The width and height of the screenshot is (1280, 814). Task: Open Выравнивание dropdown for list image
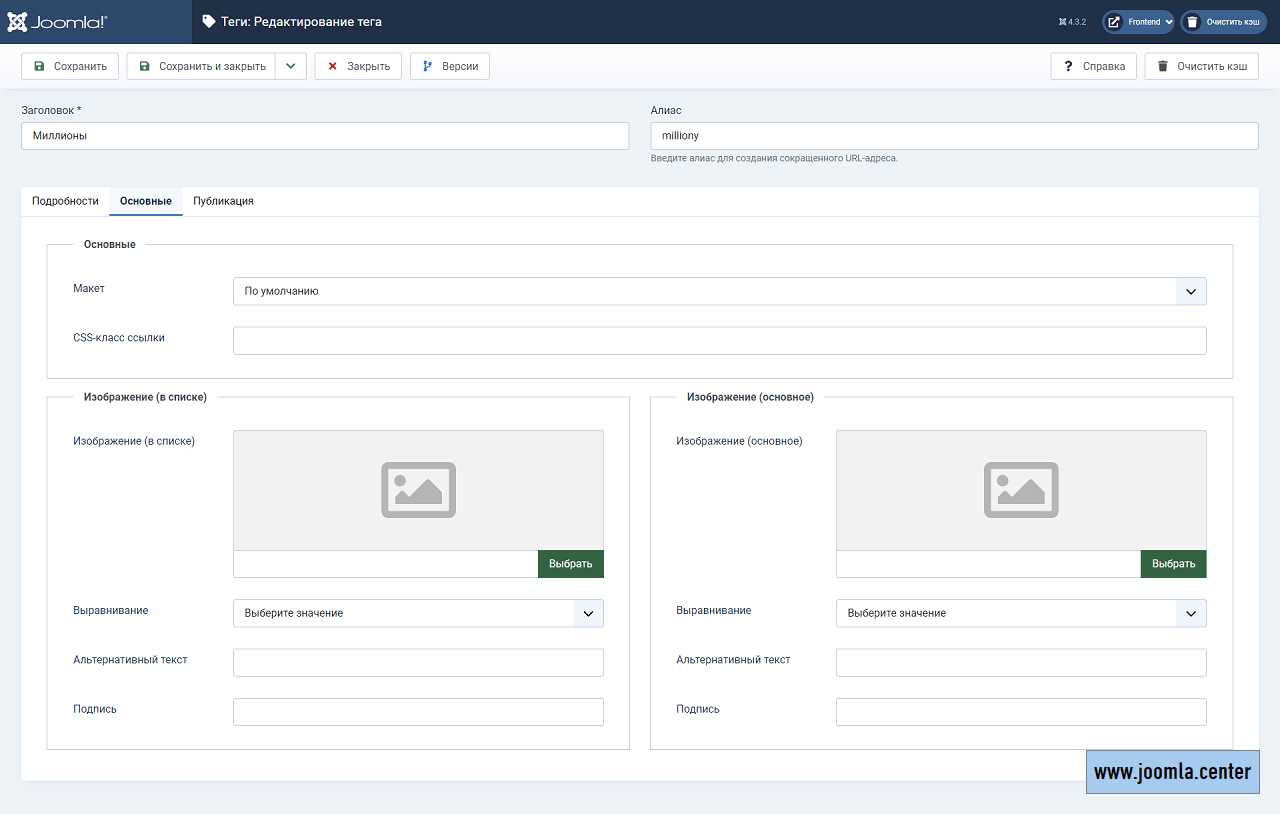click(x=418, y=613)
